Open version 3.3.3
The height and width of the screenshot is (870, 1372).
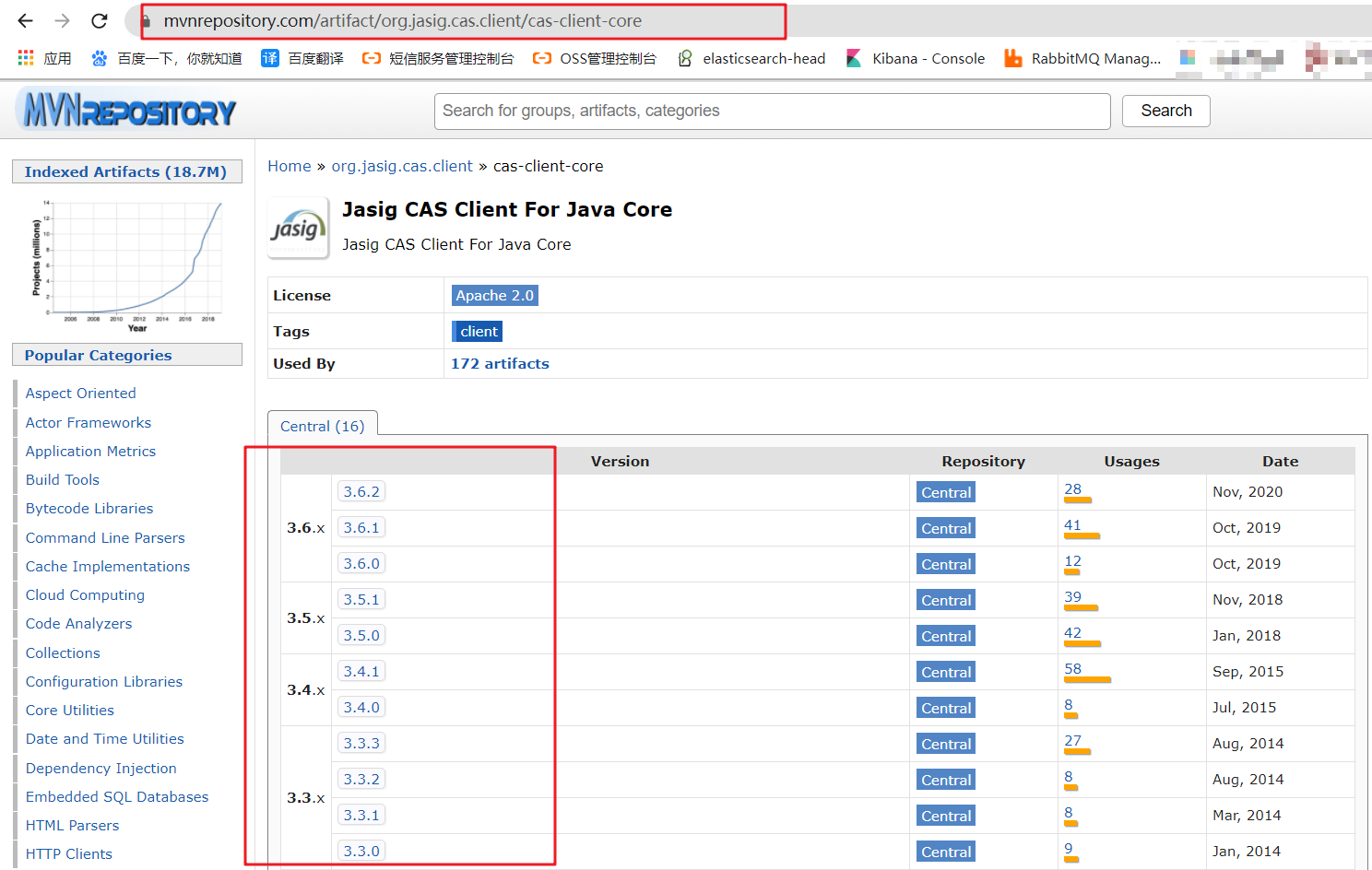(361, 743)
